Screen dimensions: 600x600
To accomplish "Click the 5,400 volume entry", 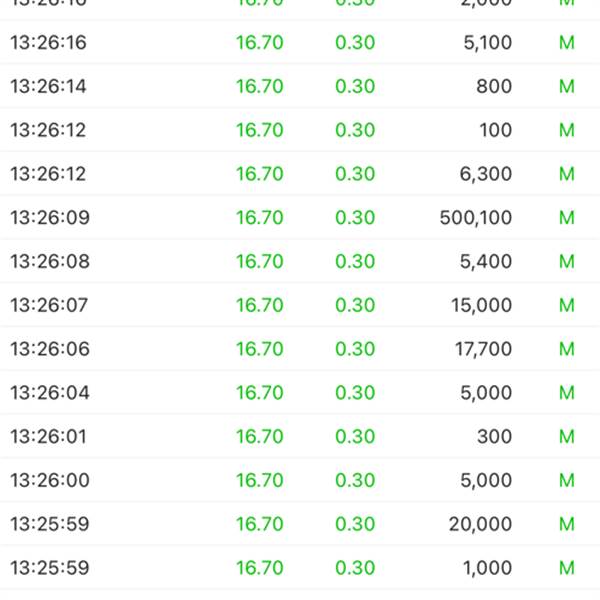I will [x=485, y=262].
